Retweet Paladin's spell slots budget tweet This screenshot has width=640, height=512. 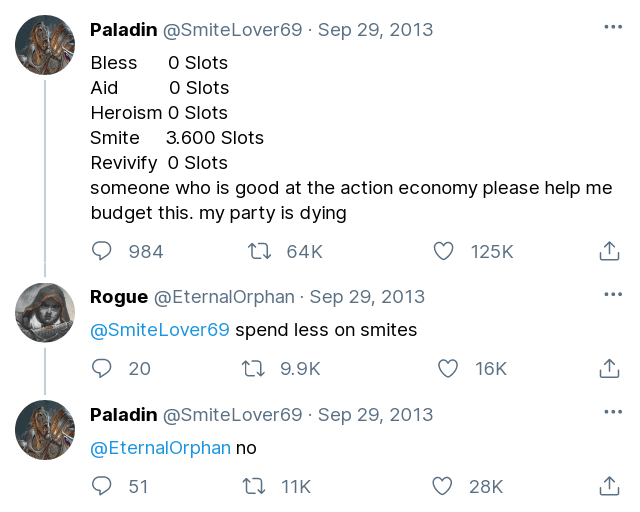[x=260, y=251]
